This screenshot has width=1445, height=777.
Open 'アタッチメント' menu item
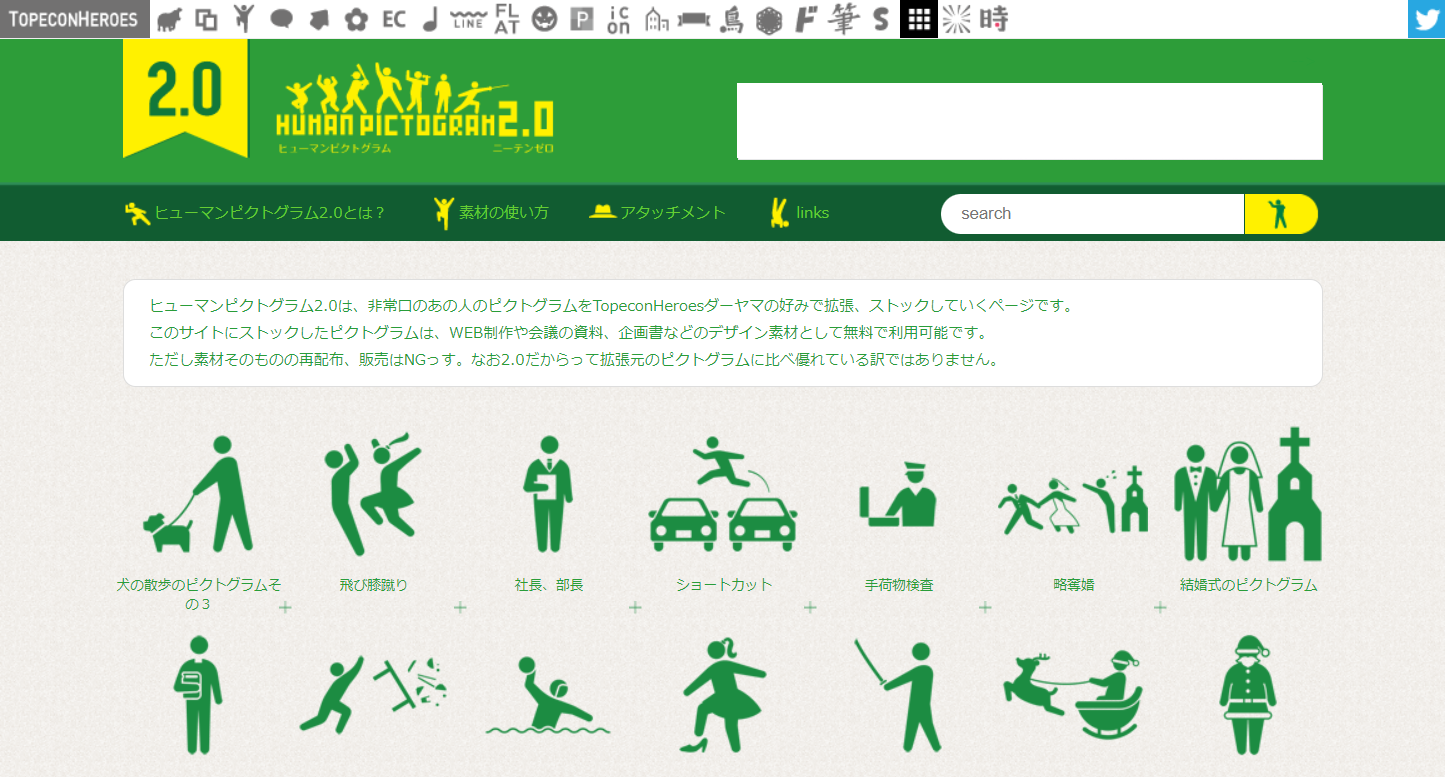click(x=658, y=212)
